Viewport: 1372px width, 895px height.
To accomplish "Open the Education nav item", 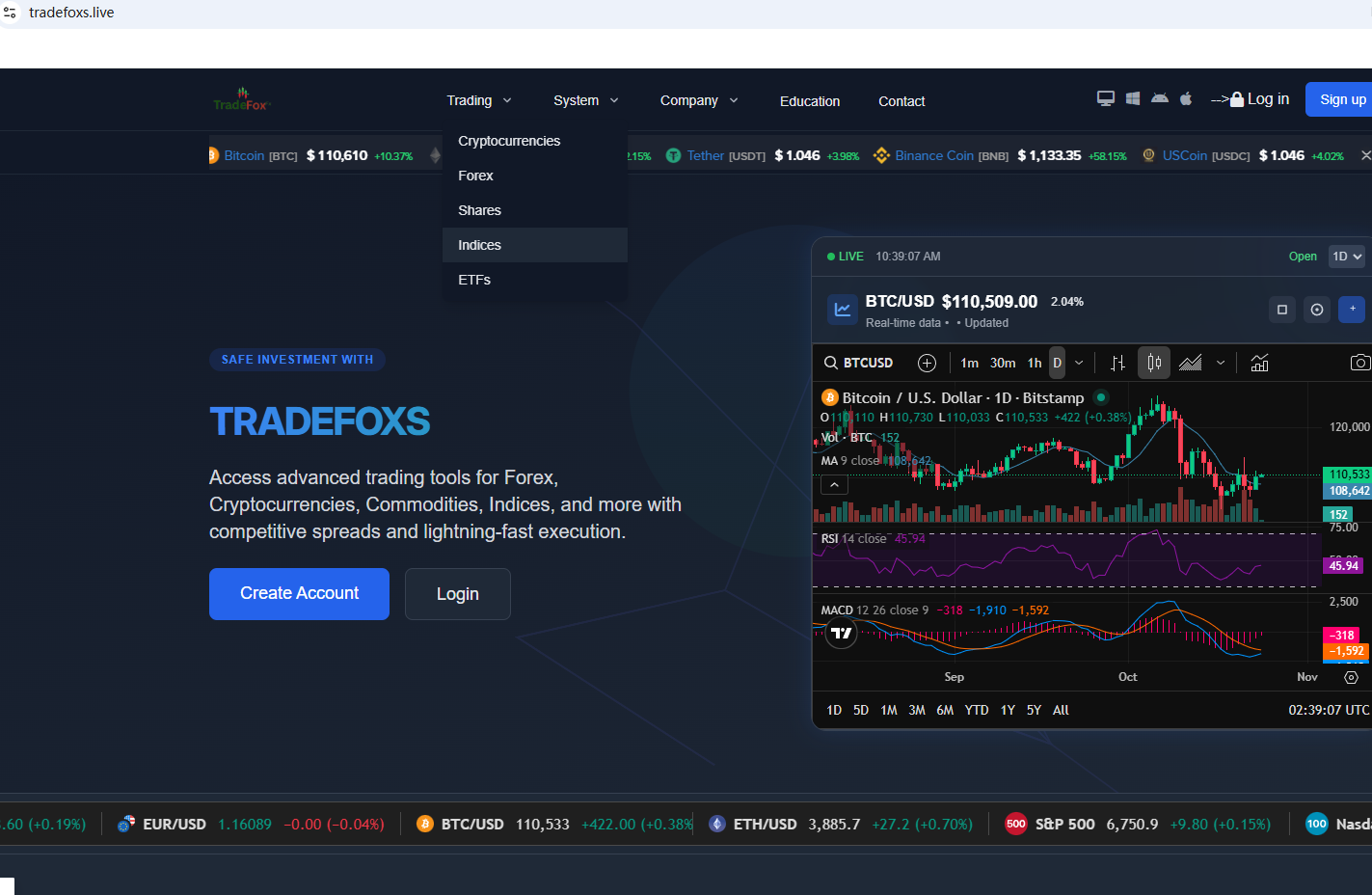I will [x=810, y=101].
